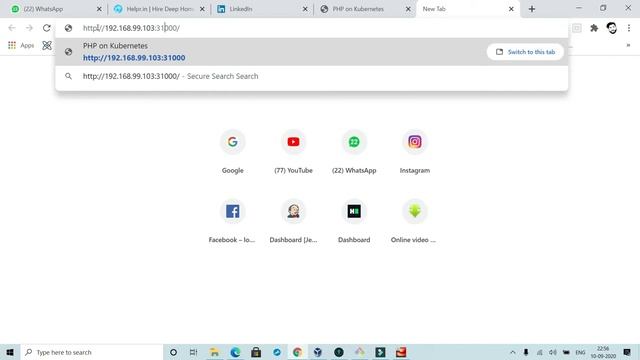Viewport: 640px width, 360px height.
Task: Open Microsoft Store from taskbar
Action: point(256,352)
